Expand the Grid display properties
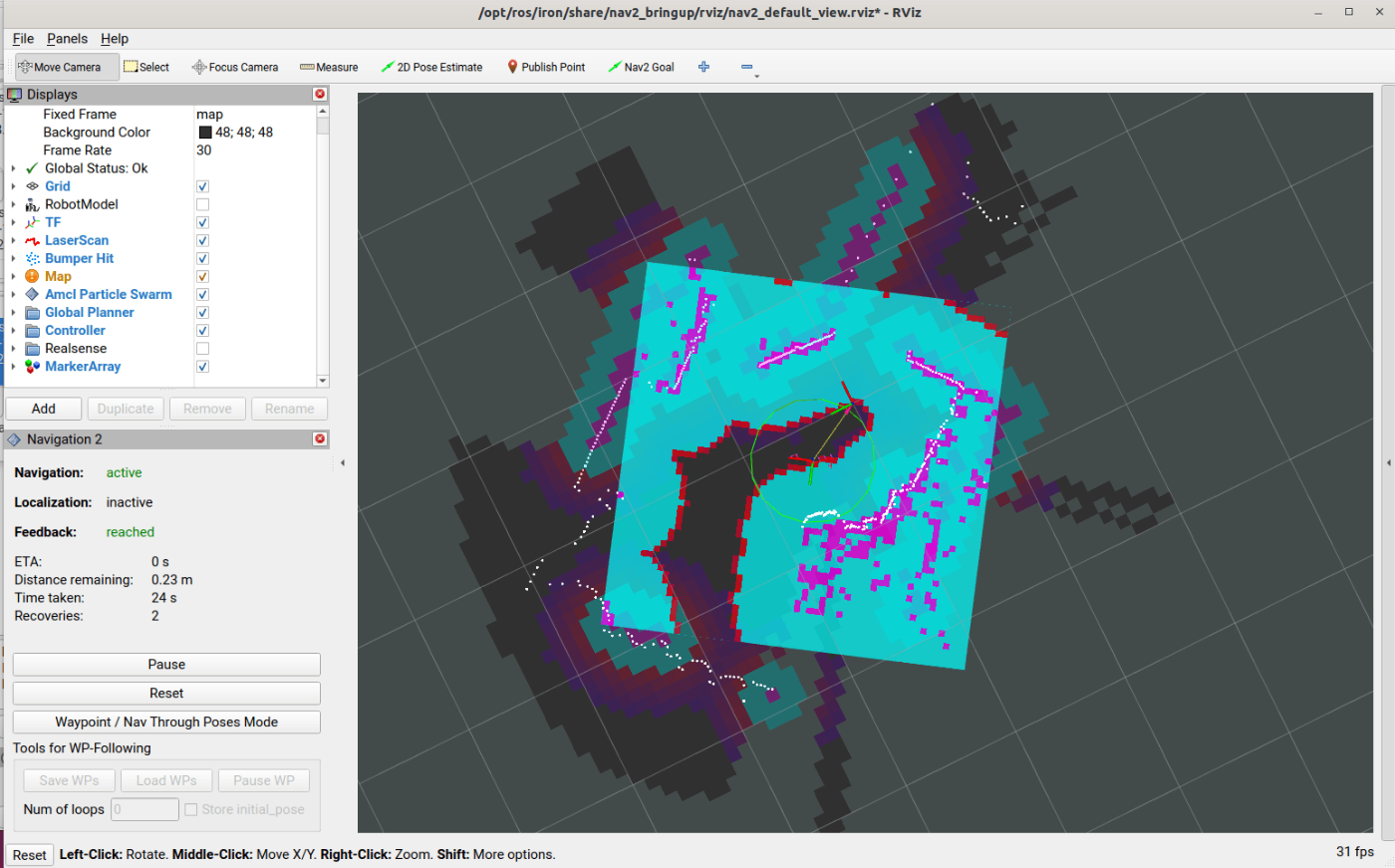The height and width of the screenshot is (868, 1395). 13,186
